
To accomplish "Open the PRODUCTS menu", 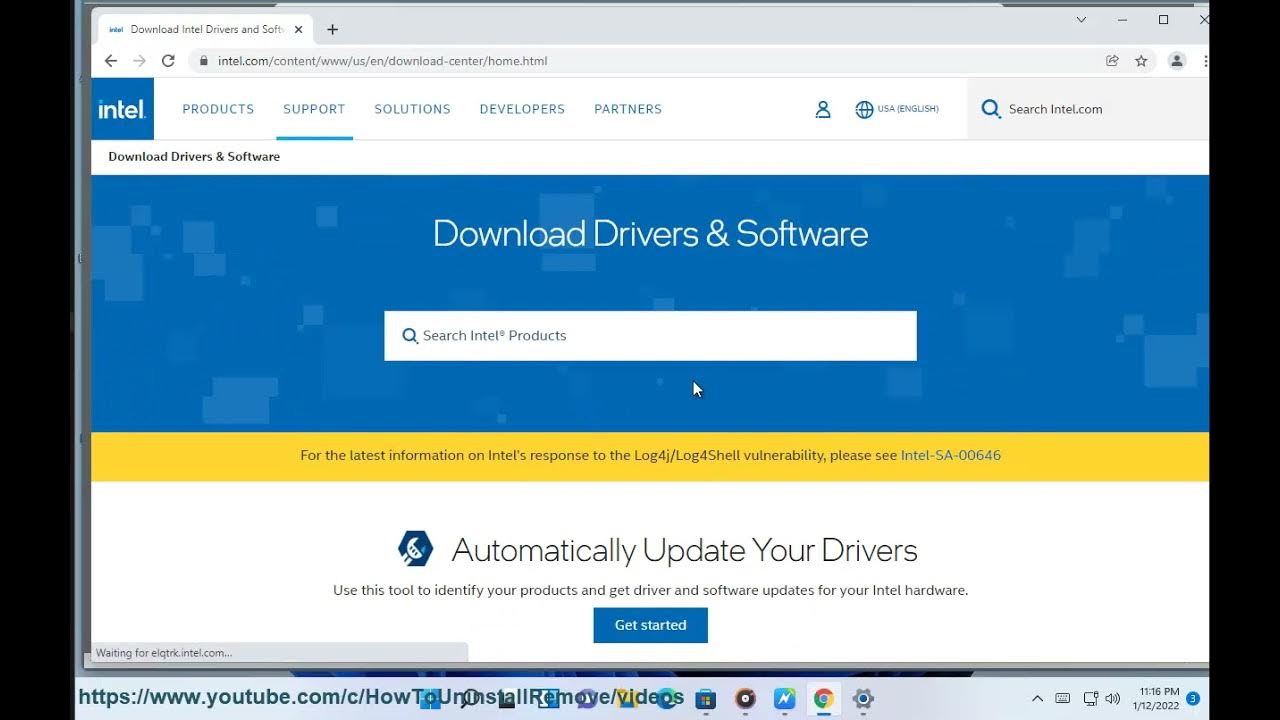I will click(x=218, y=109).
